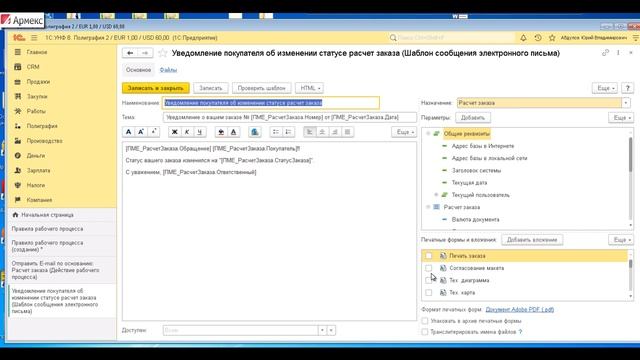The height and width of the screenshot is (360, 640).
Task: Open the HTML format dropdown
Action: 310,88
